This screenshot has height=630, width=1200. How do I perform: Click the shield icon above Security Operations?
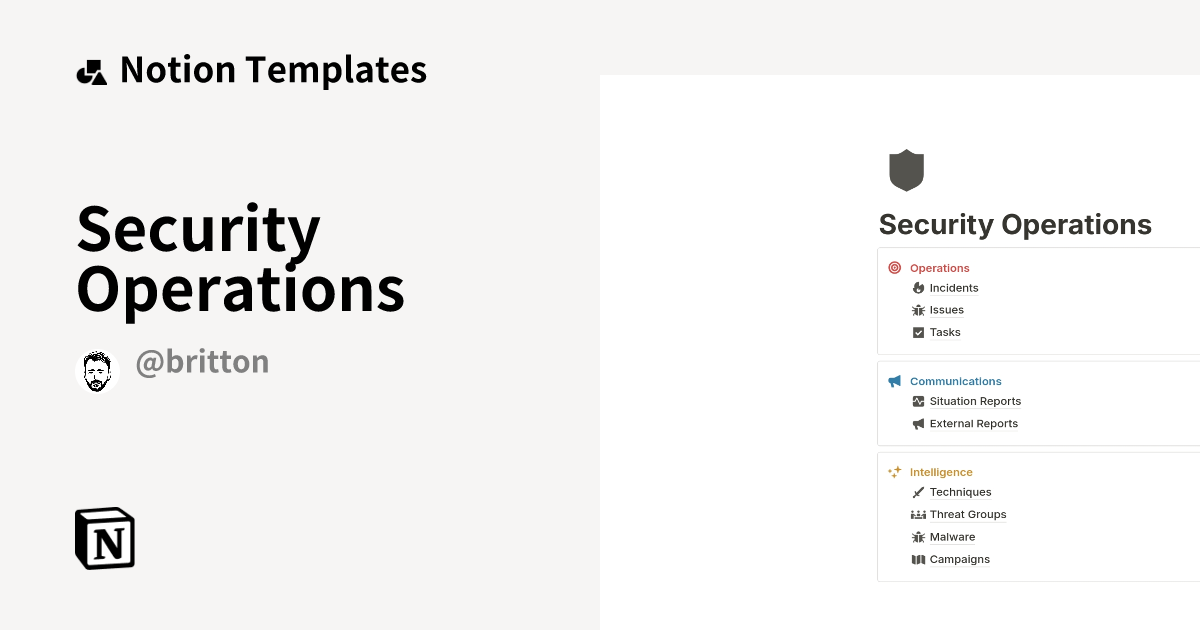(905, 169)
